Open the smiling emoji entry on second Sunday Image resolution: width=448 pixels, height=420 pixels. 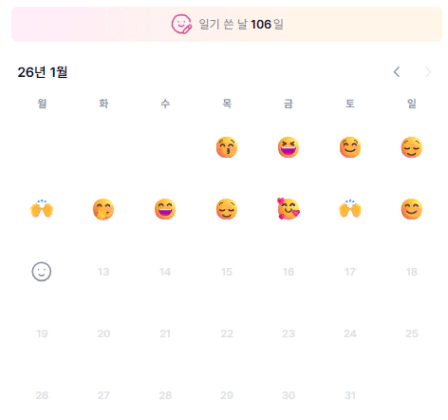[x=412, y=209]
